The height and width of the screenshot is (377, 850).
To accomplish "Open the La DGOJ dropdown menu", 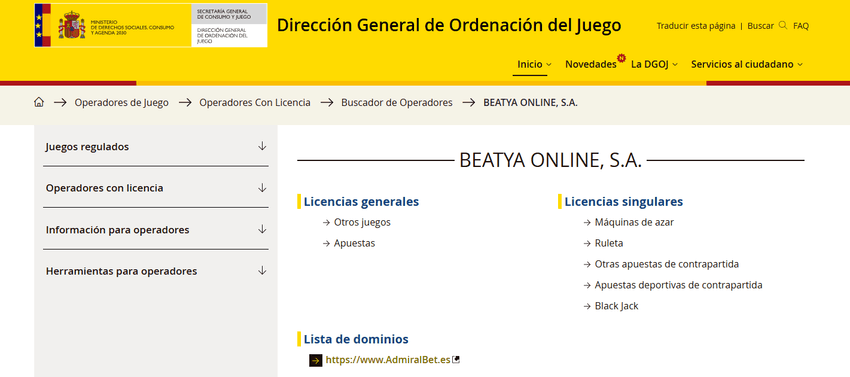I will (654, 64).
